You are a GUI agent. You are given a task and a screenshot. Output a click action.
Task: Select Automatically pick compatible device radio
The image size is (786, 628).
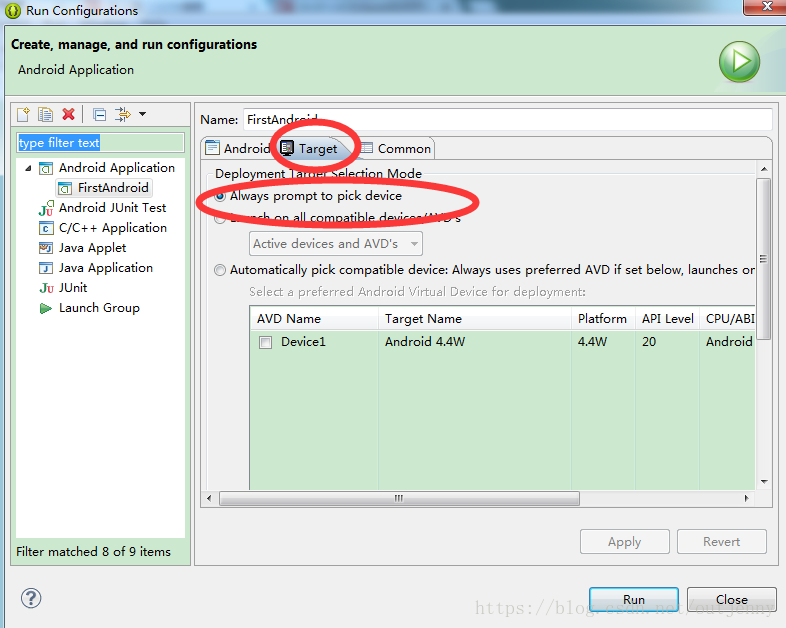click(x=220, y=270)
